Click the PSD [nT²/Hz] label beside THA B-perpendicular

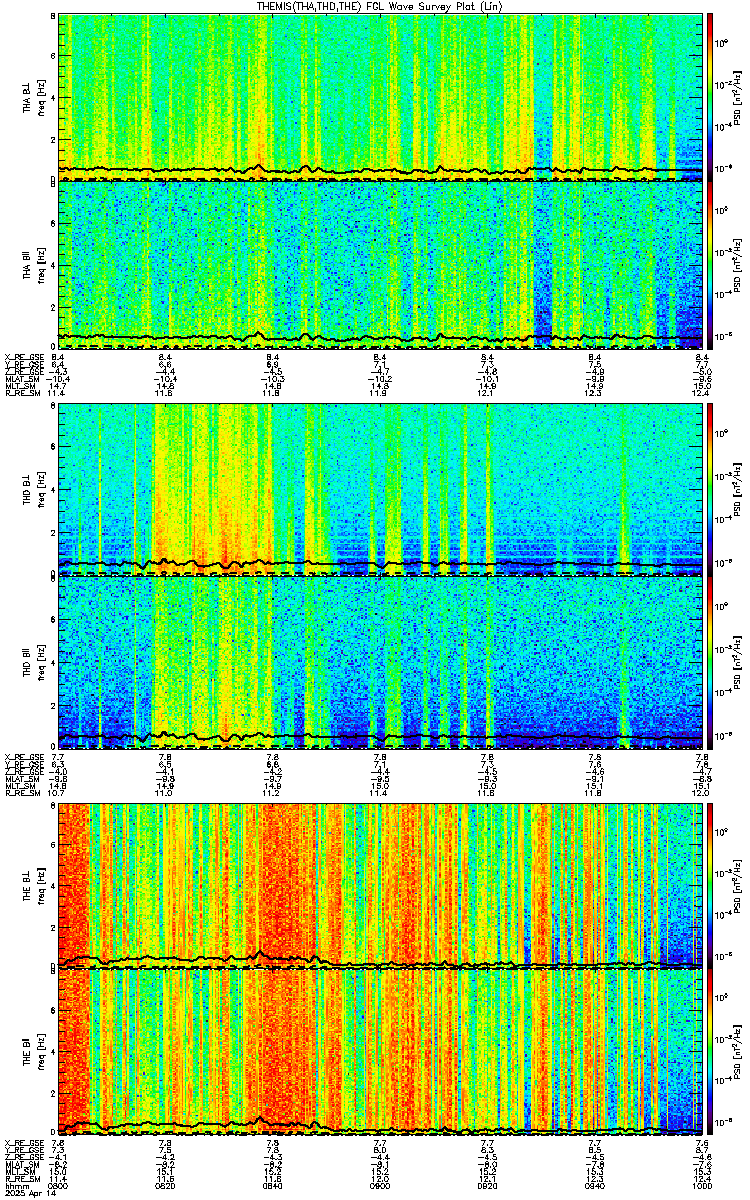[736, 97]
